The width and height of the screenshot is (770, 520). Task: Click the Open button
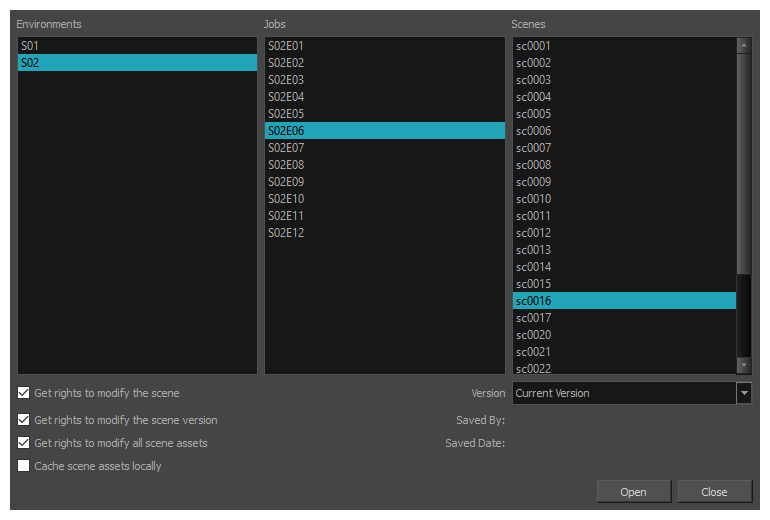click(633, 492)
